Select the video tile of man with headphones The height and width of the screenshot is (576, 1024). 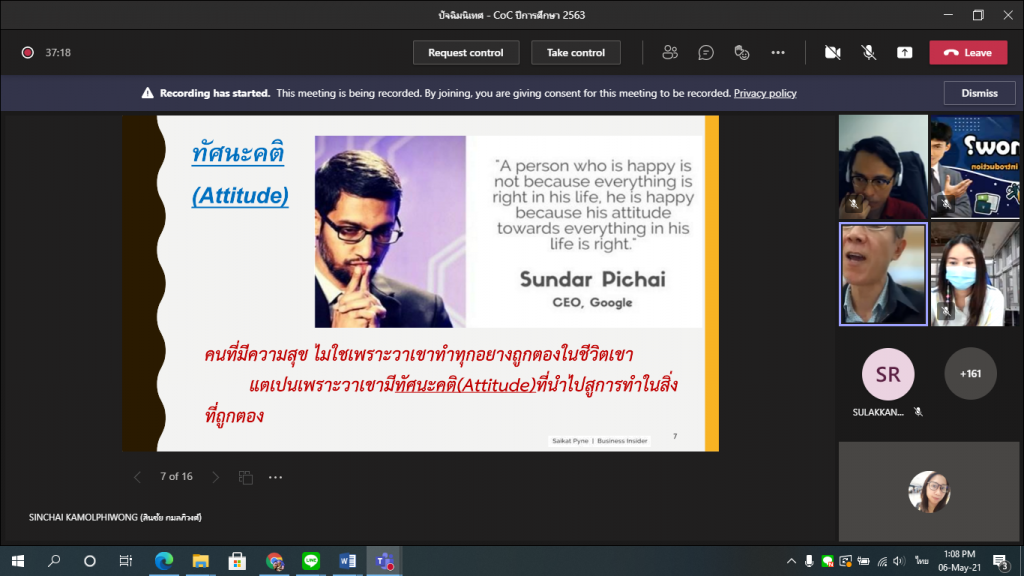point(883,167)
